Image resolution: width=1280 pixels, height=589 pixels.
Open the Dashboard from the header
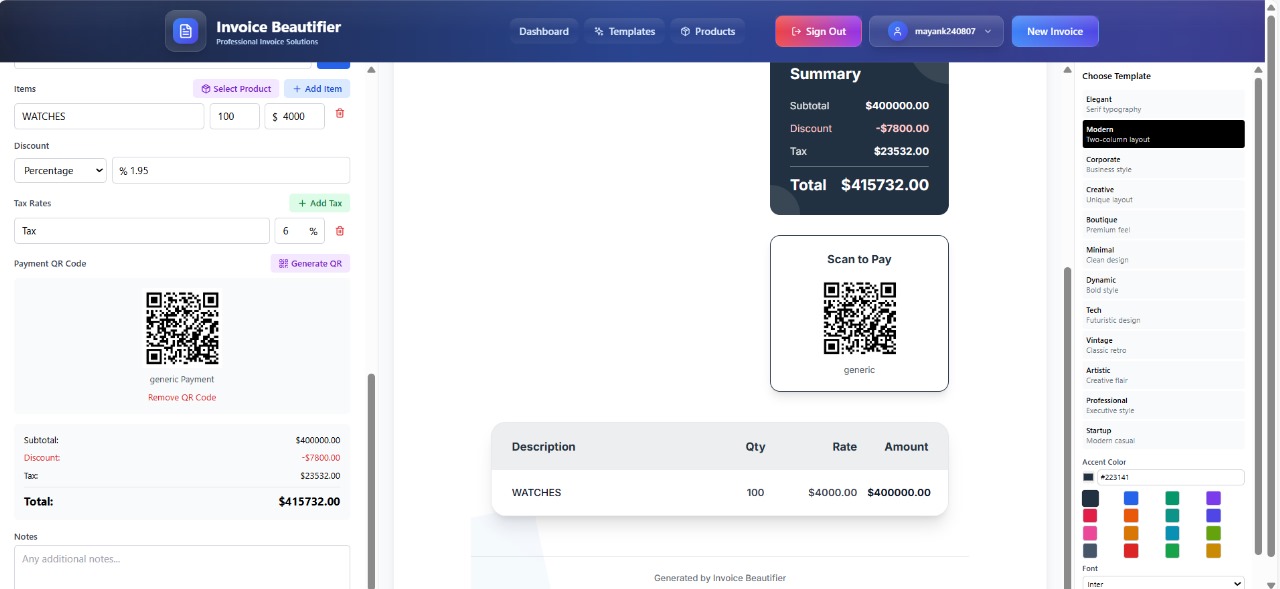[x=544, y=31]
